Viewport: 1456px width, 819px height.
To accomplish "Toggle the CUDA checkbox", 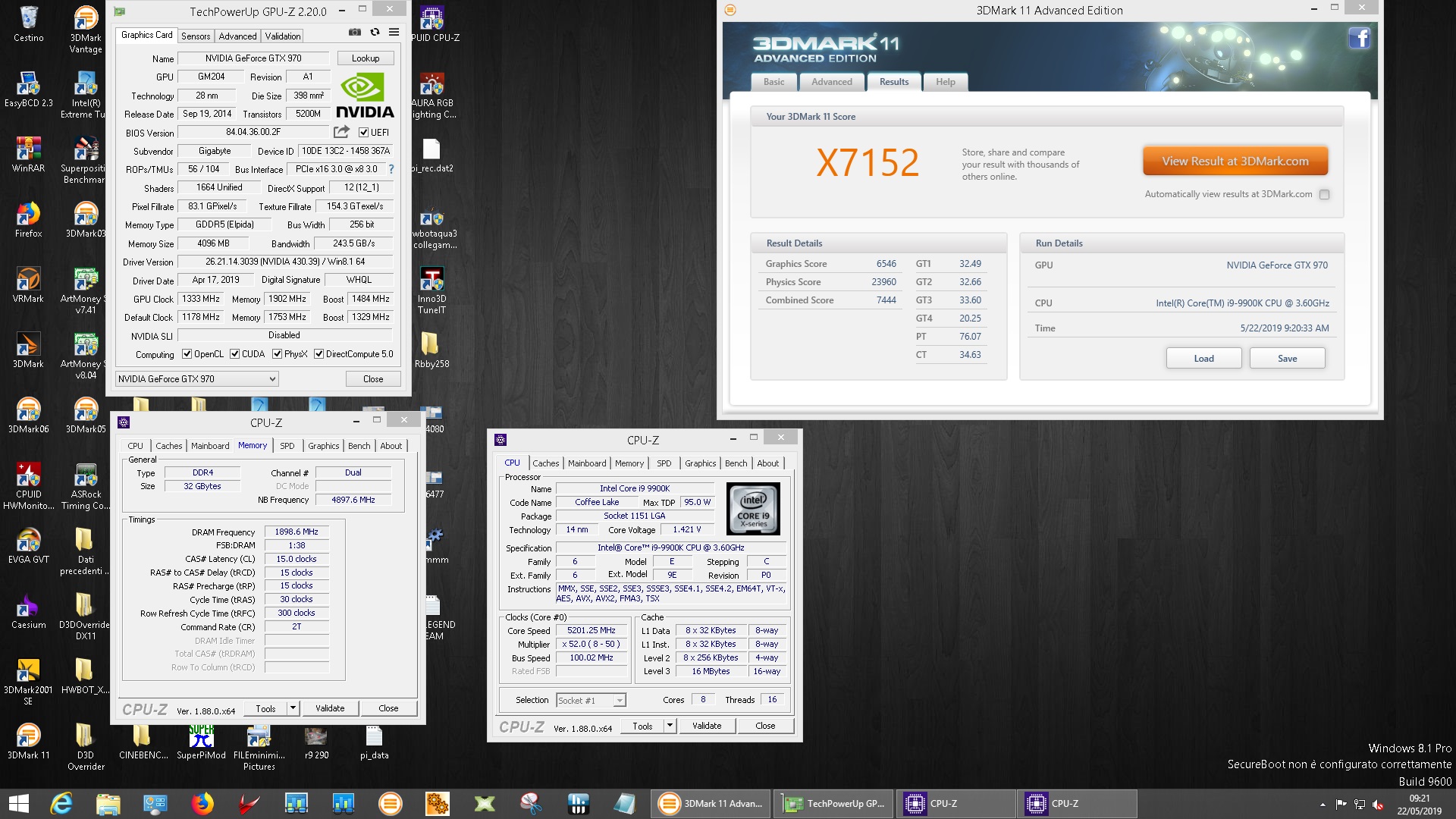I will tap(235, 354).
